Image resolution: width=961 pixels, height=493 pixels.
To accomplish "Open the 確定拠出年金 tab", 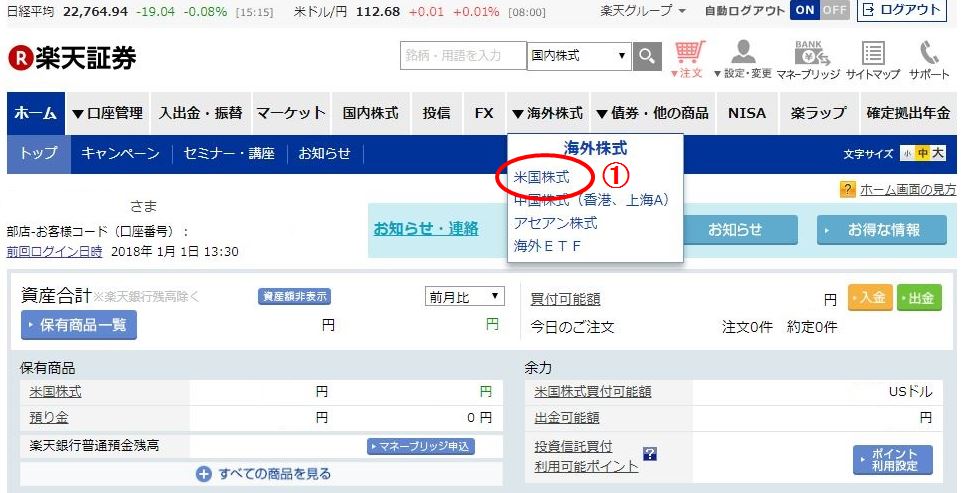I will click(x=908, y=113).
